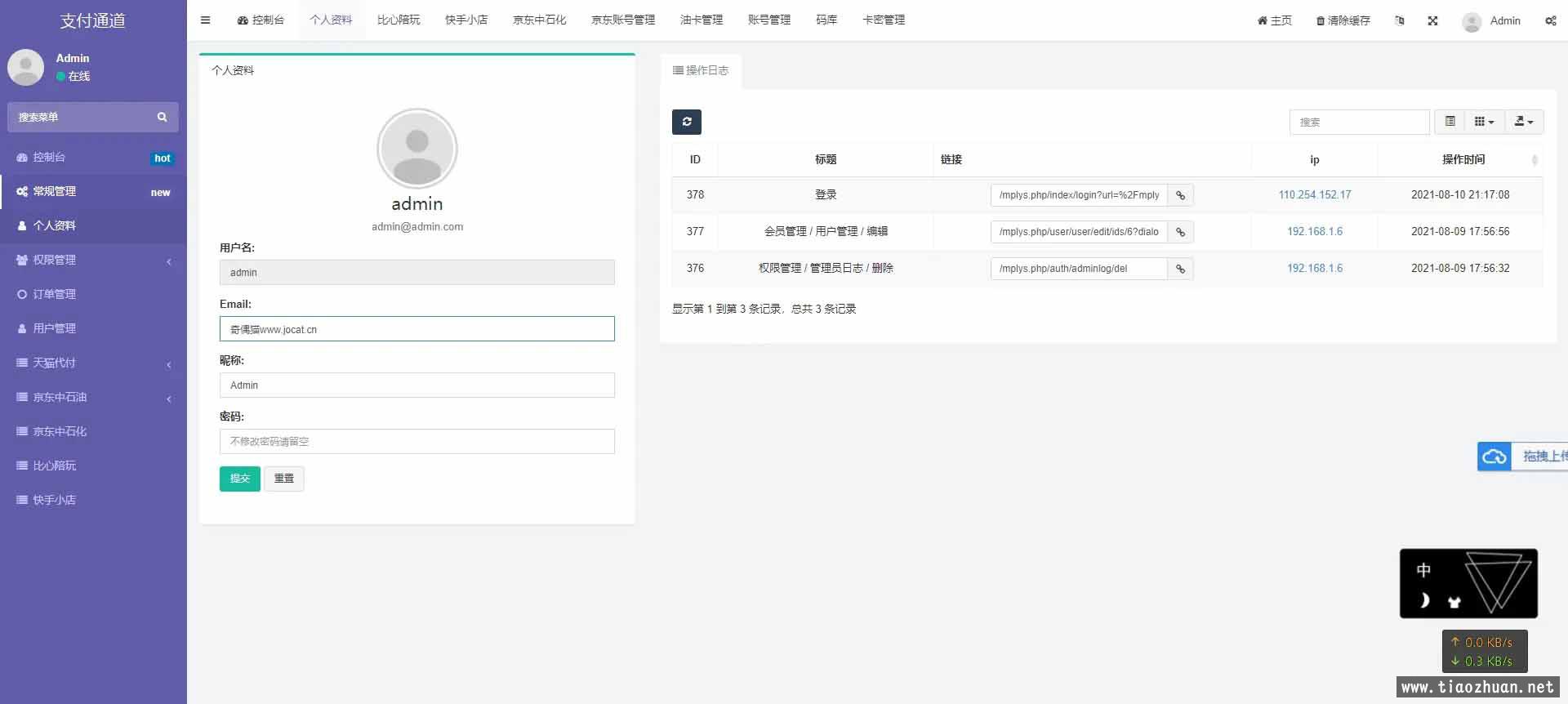Switch to 油卡管理 top tab
Viewport: 1568px width, 704px height.
(702, 20)
